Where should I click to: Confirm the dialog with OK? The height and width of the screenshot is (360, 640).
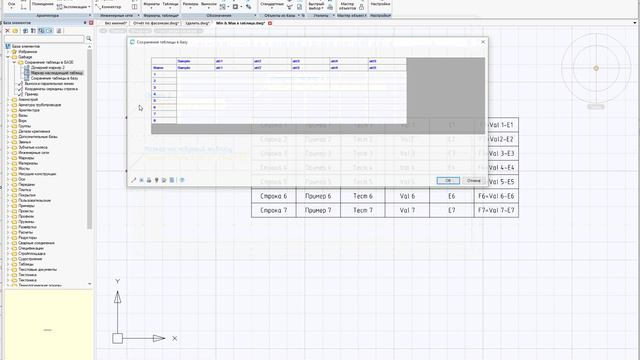pos(448,180)
